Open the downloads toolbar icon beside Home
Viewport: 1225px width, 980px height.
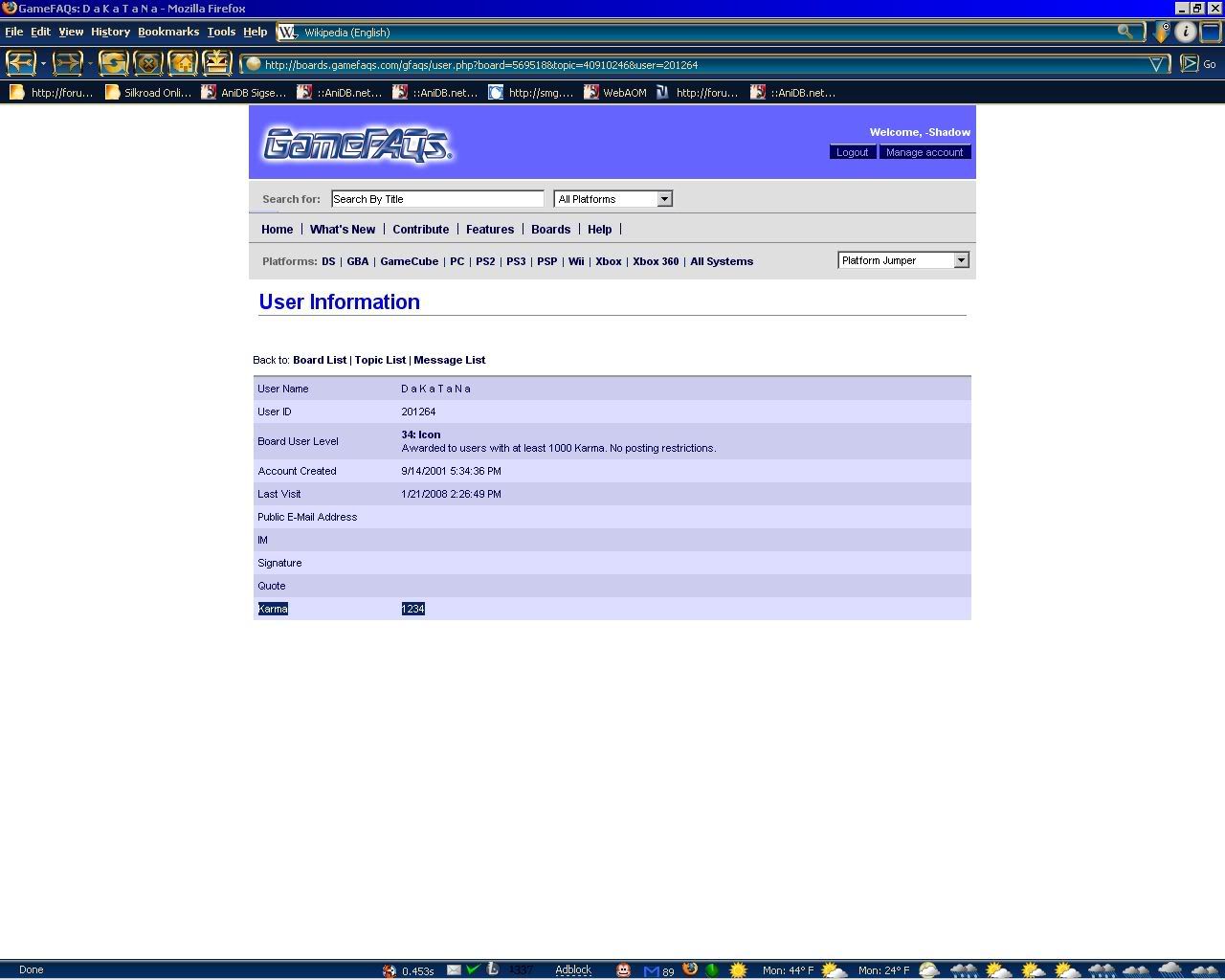[x=217, y=64]
